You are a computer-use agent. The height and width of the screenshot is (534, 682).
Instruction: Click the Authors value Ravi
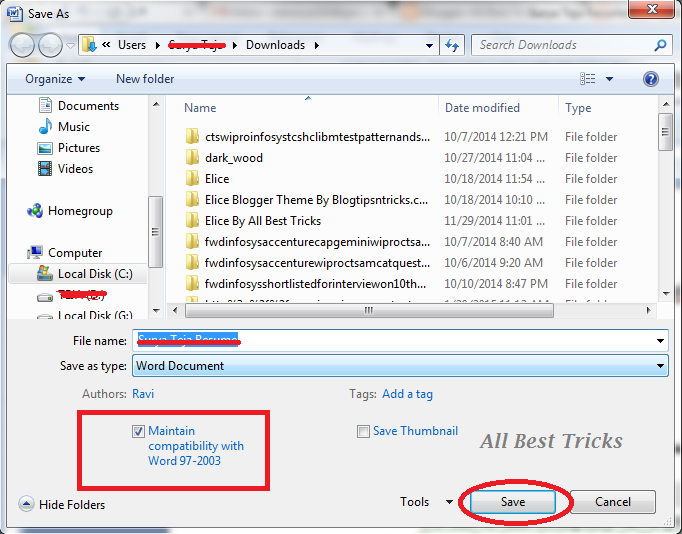point(143,394)
